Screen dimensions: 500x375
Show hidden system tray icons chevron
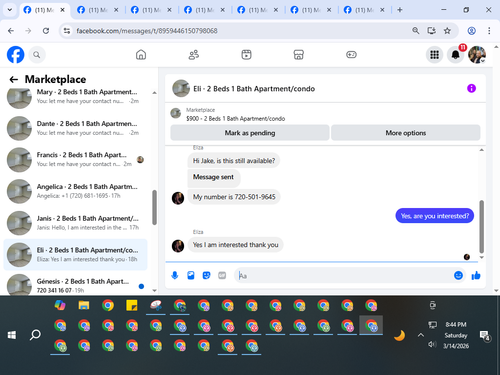[x=421, y=335]
